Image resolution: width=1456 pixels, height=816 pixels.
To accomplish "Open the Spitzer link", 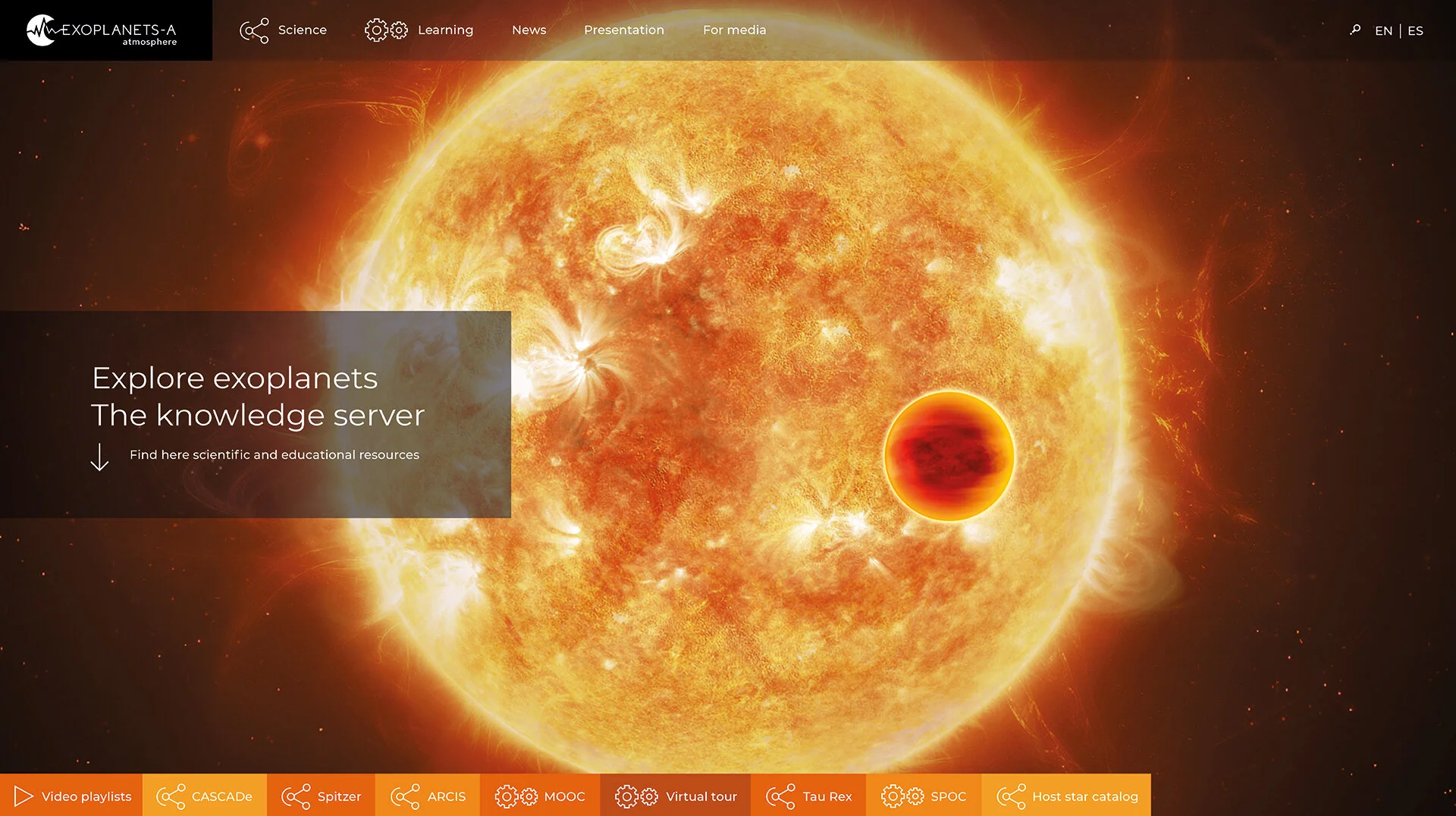I will click(x=321, y=796).
